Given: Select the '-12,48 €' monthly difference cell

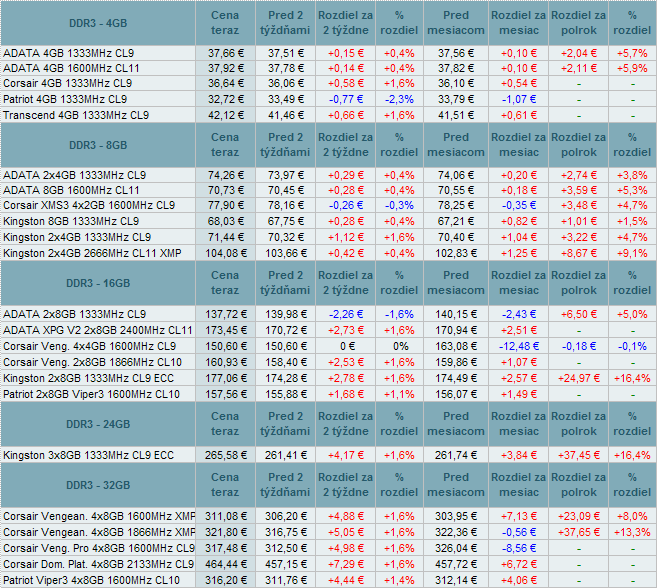Looking at the screenshot, I should [x=519, y=346].
